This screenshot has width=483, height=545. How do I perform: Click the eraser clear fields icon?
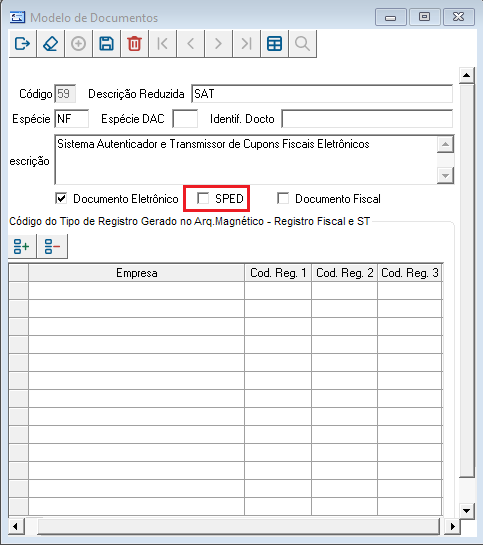[50, 44]
